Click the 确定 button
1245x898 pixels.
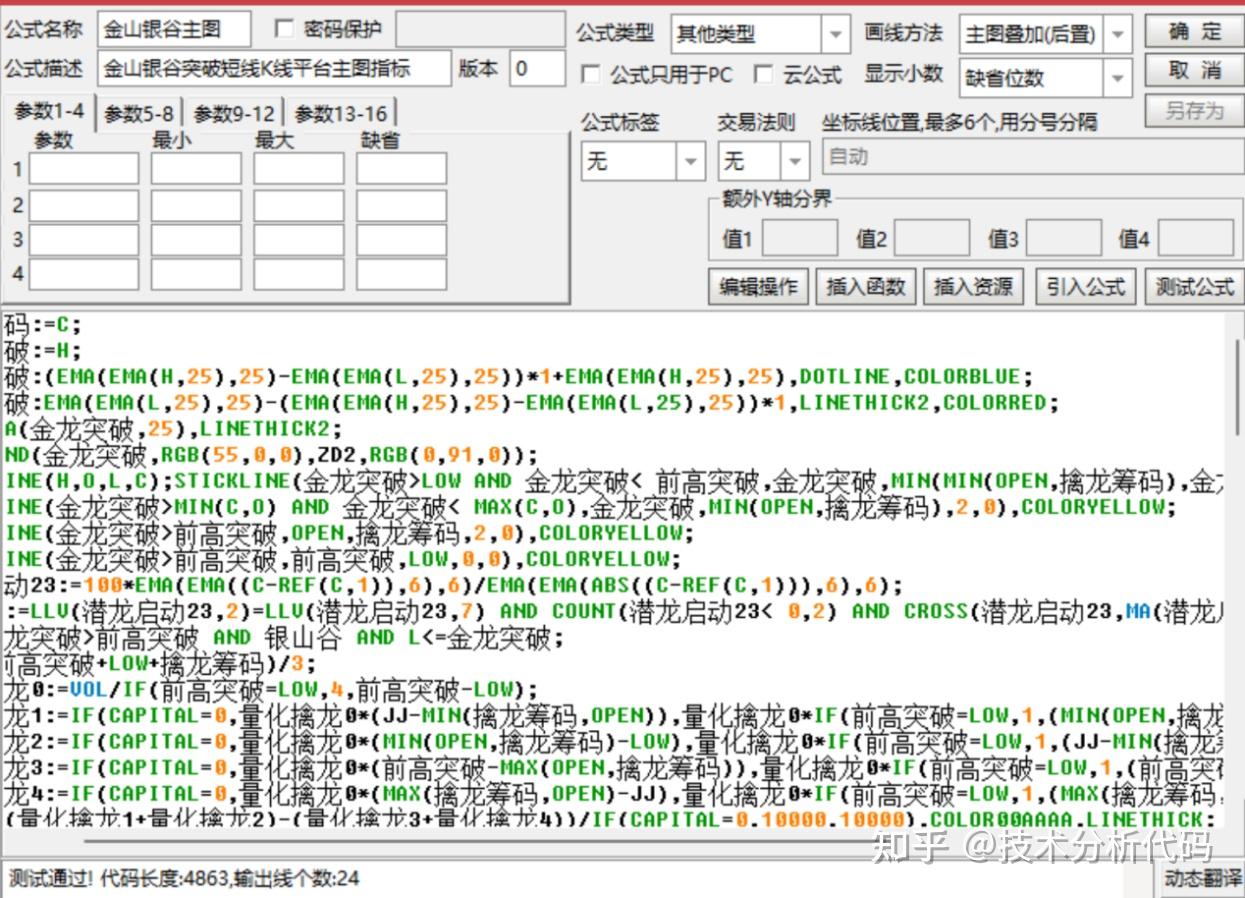click(1195, 31)
